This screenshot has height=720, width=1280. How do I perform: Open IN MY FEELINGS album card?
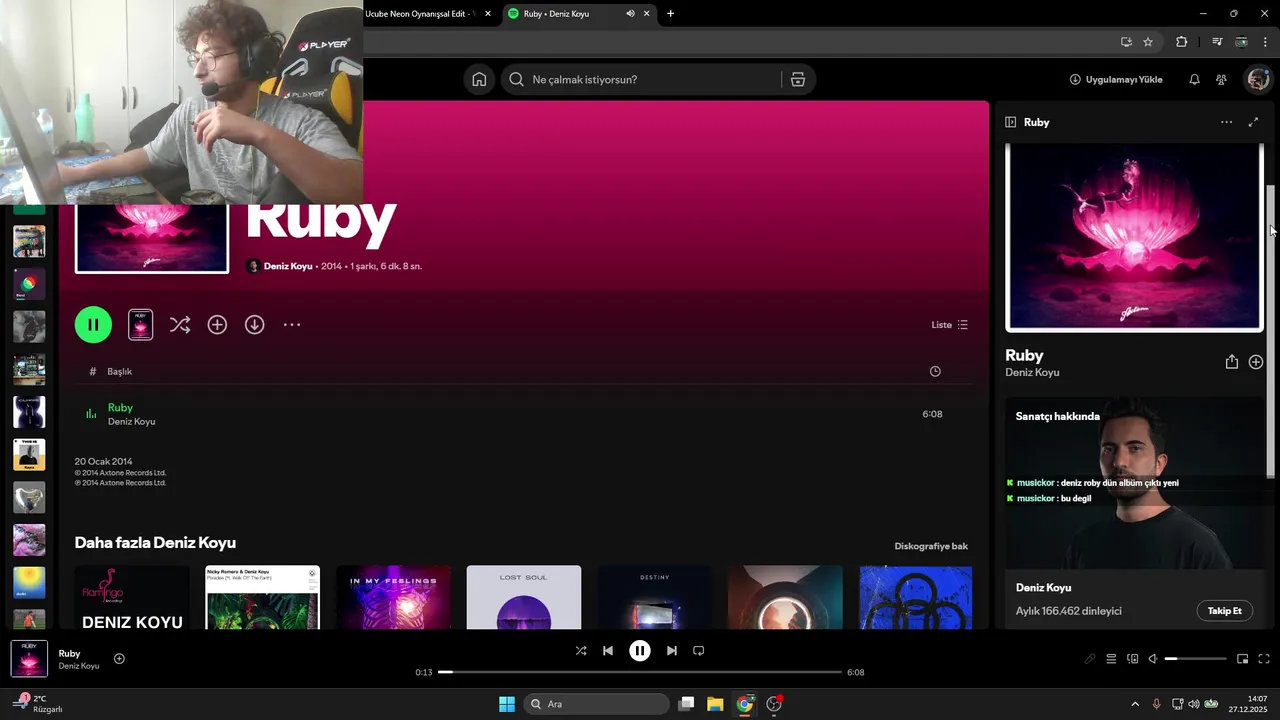point(393,597)
